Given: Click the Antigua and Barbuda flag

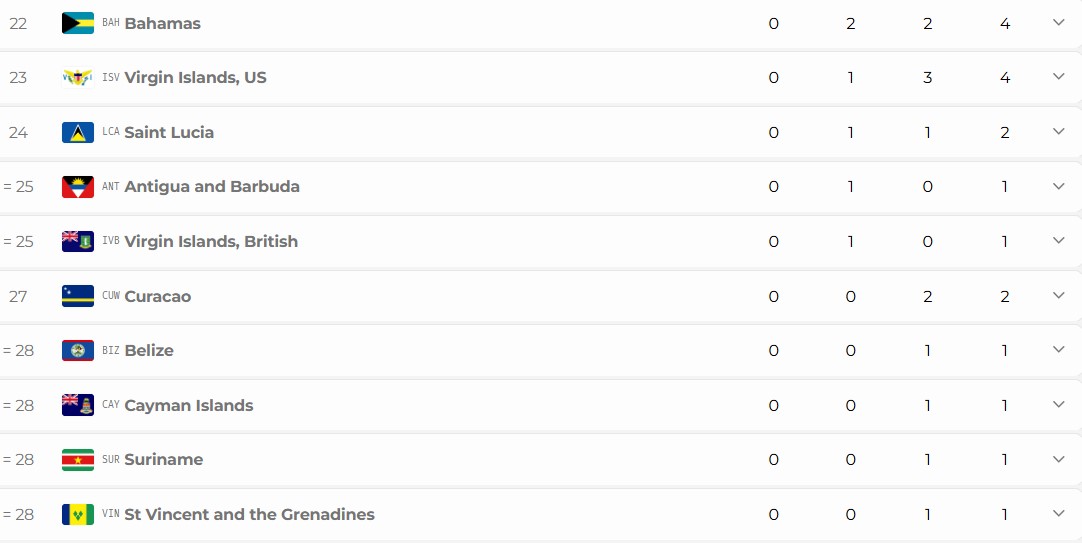Looking at the screenshot, I should click(x=78, y=186).
